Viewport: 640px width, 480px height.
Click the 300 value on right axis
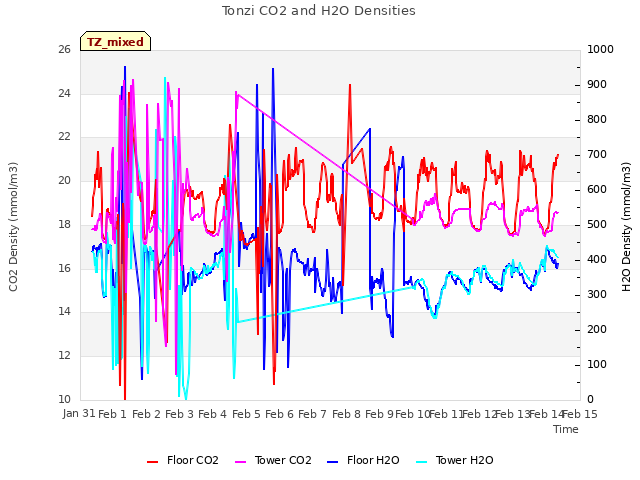597,295
